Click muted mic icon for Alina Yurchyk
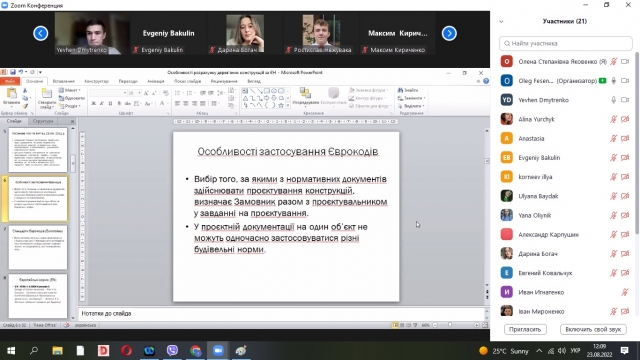The width and height of the screenshot is (640, 360). pos(613,119)
